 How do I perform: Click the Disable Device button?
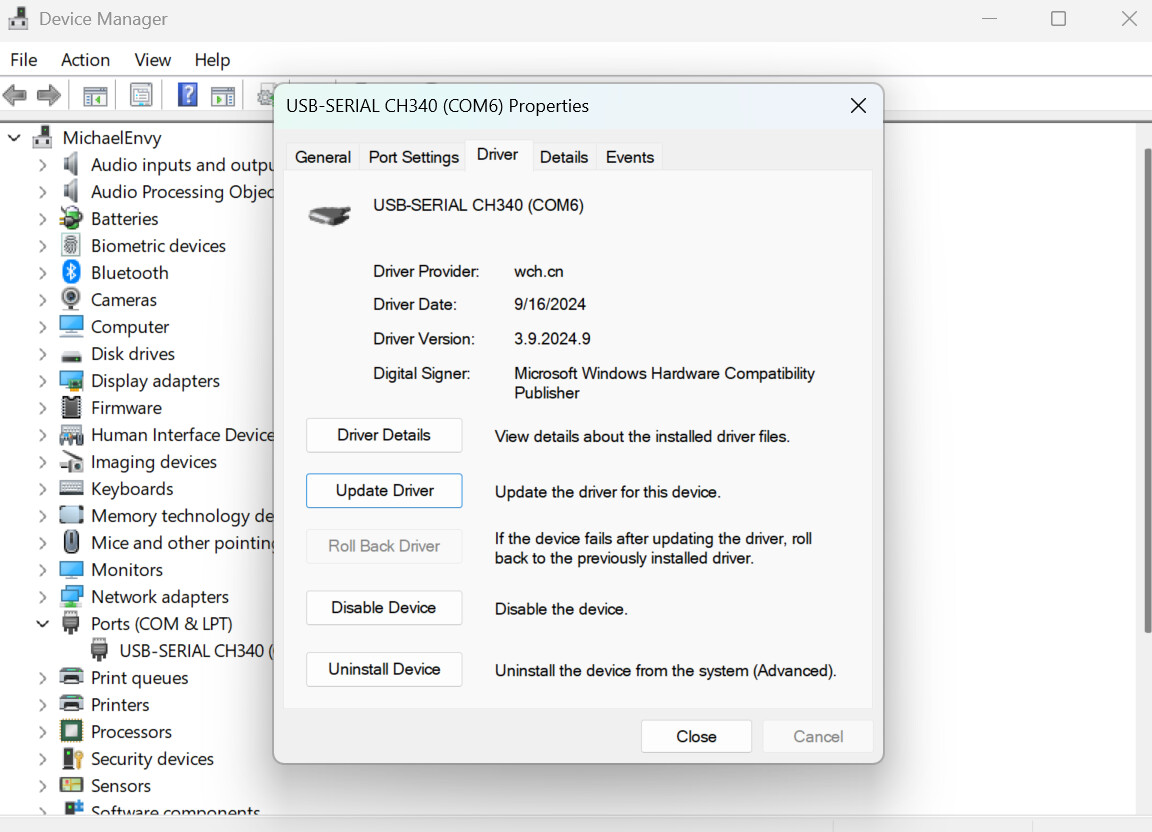click(384, 607)
